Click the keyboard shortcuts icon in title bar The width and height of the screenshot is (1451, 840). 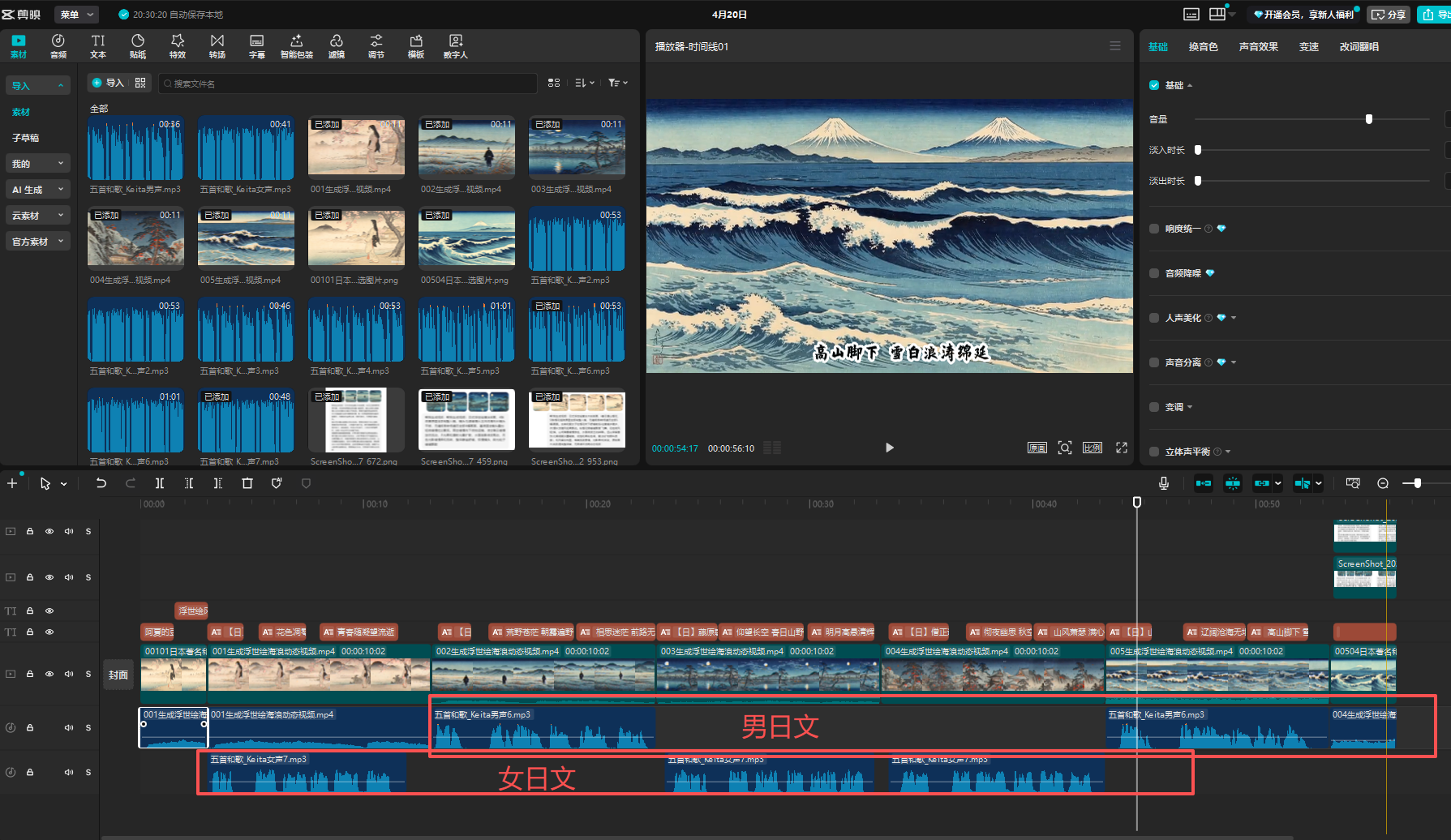click(1191, 15)
